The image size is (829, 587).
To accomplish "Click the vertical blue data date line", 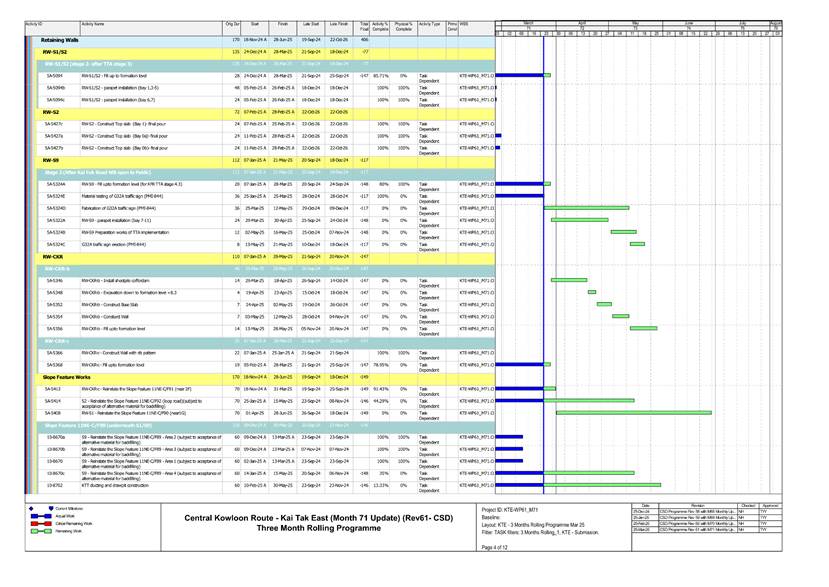I will click(x=543, y=300).
